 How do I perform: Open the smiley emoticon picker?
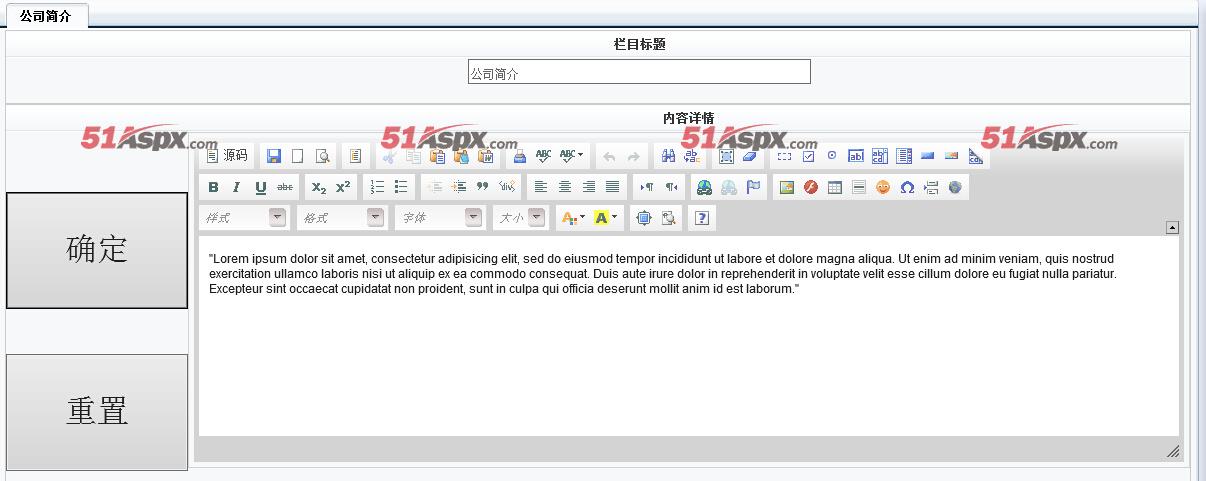(883, 187)
